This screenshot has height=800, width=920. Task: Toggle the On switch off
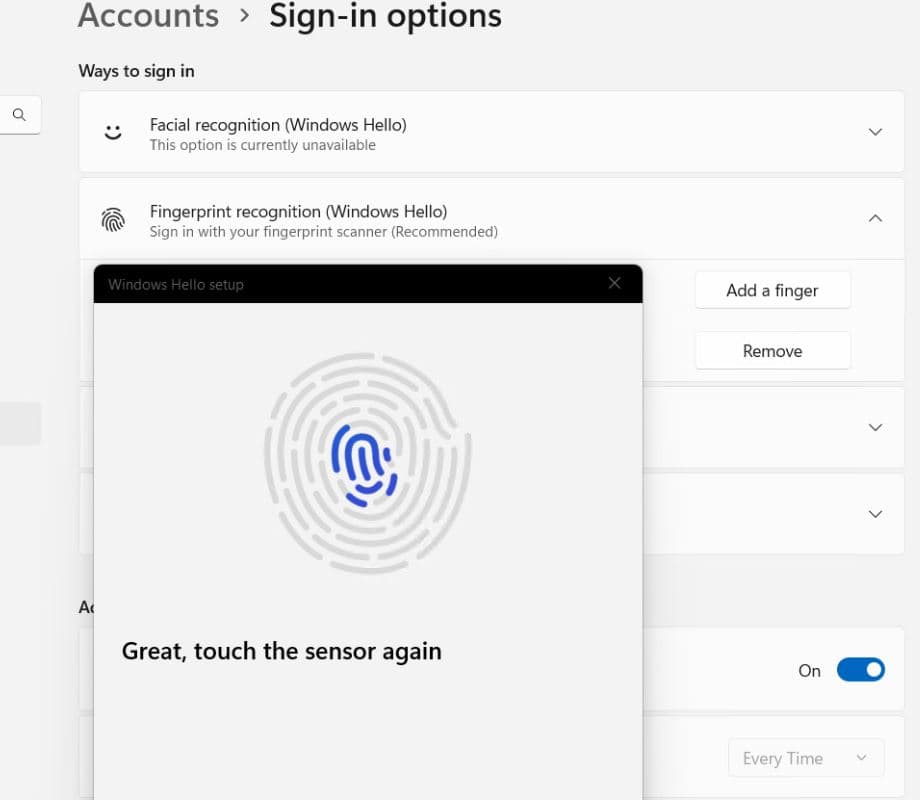coord(859,670)
